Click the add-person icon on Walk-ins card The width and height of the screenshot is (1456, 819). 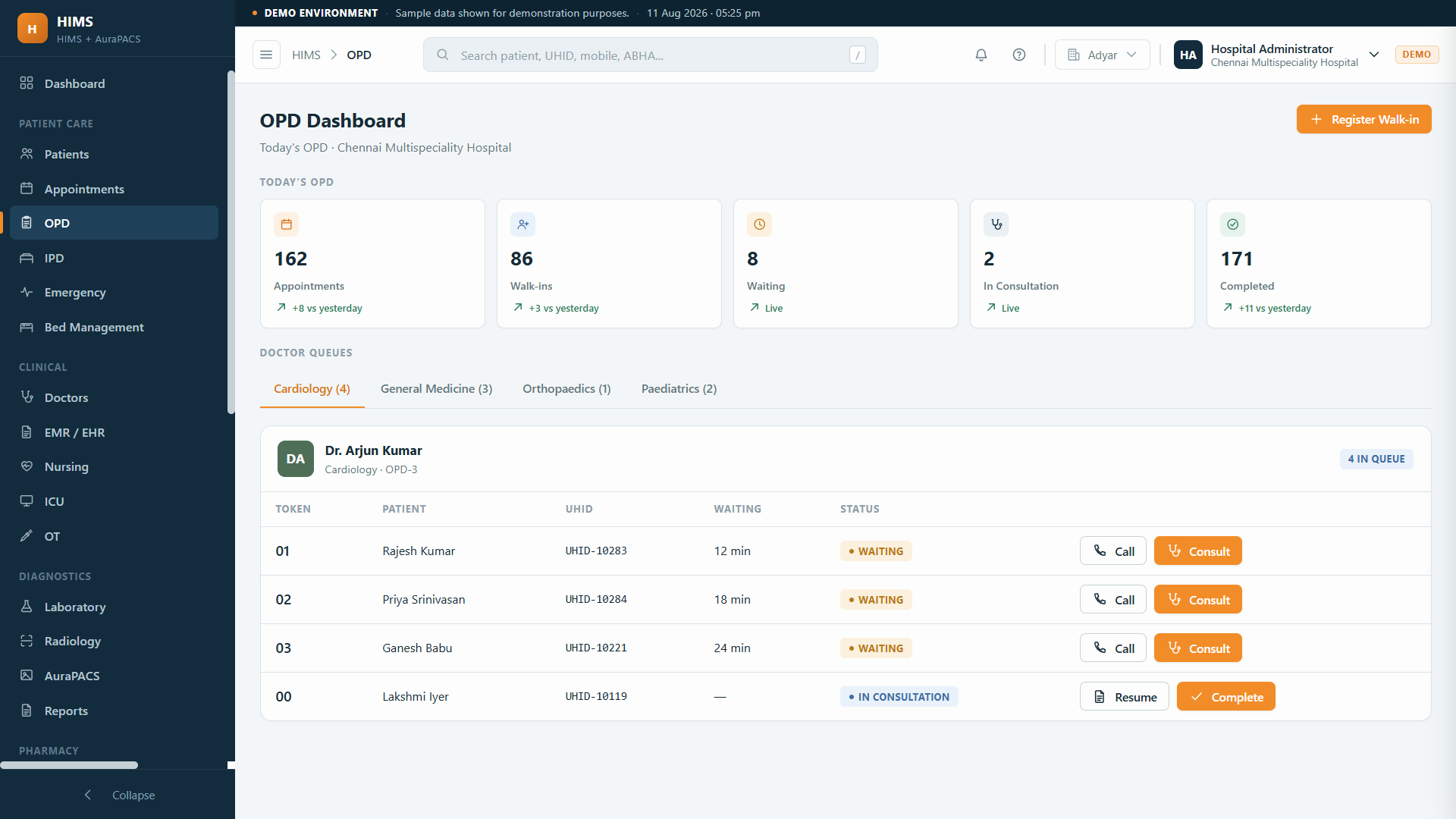click(522, 224)
